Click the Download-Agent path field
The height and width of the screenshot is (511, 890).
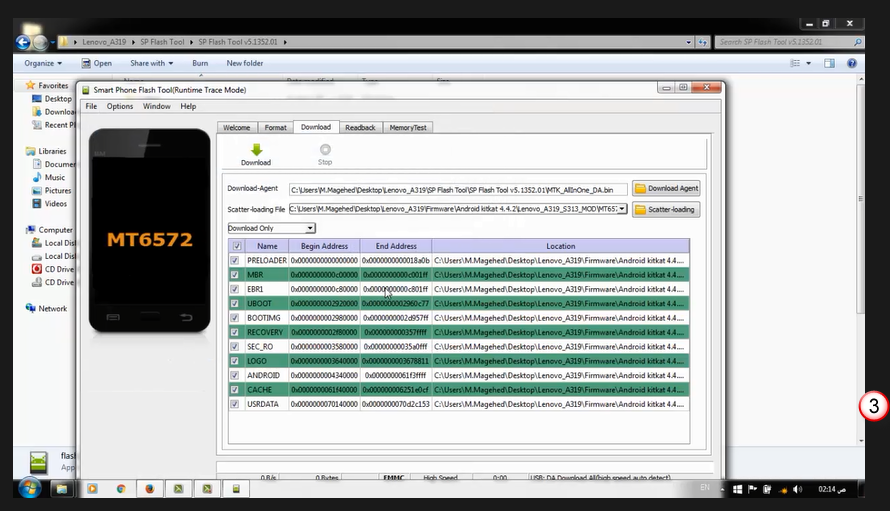(x=458, y=190)
